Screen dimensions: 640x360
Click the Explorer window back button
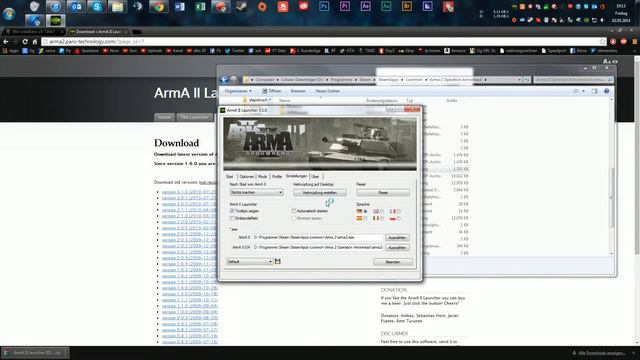pos(224,80)
